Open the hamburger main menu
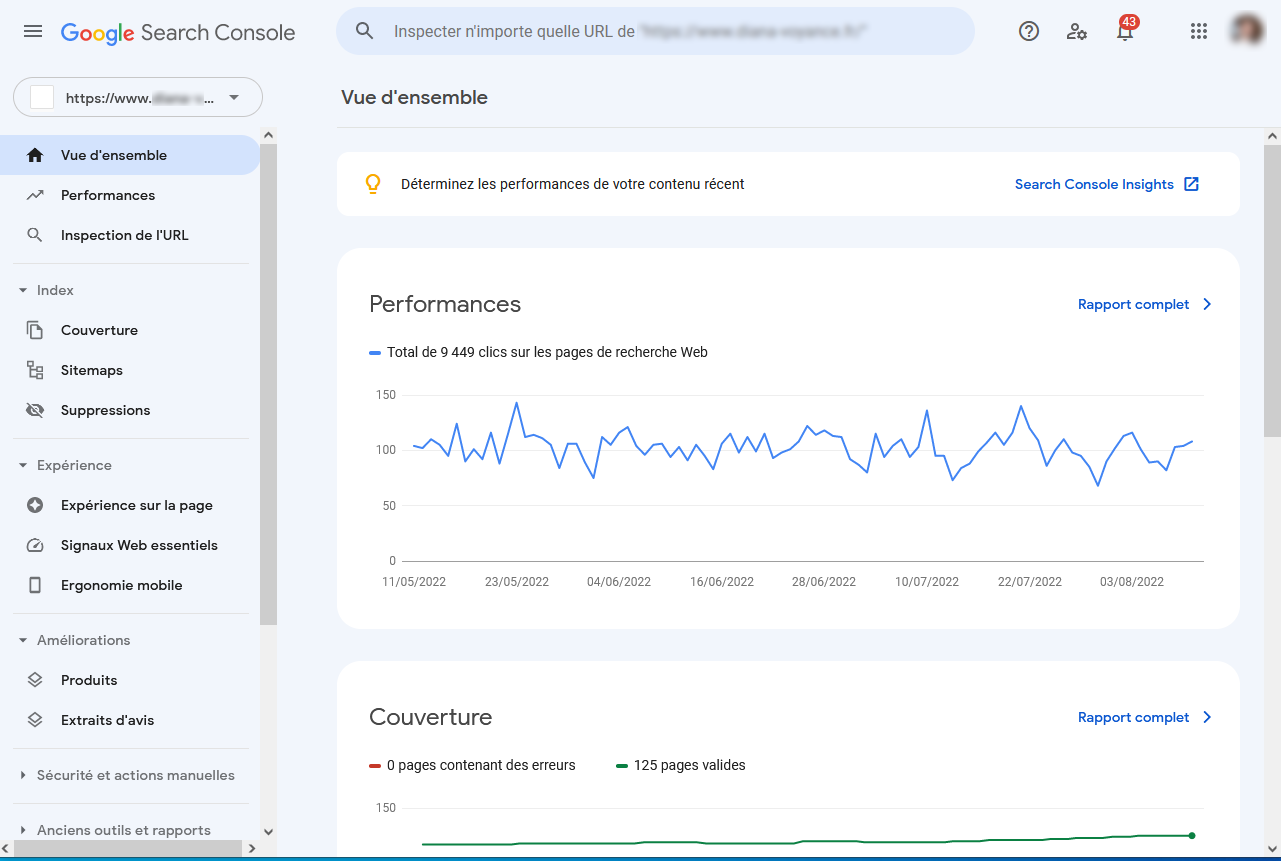Image resolution: width=1281 pixels, height=861 pixels. click(x=33, y=31)
